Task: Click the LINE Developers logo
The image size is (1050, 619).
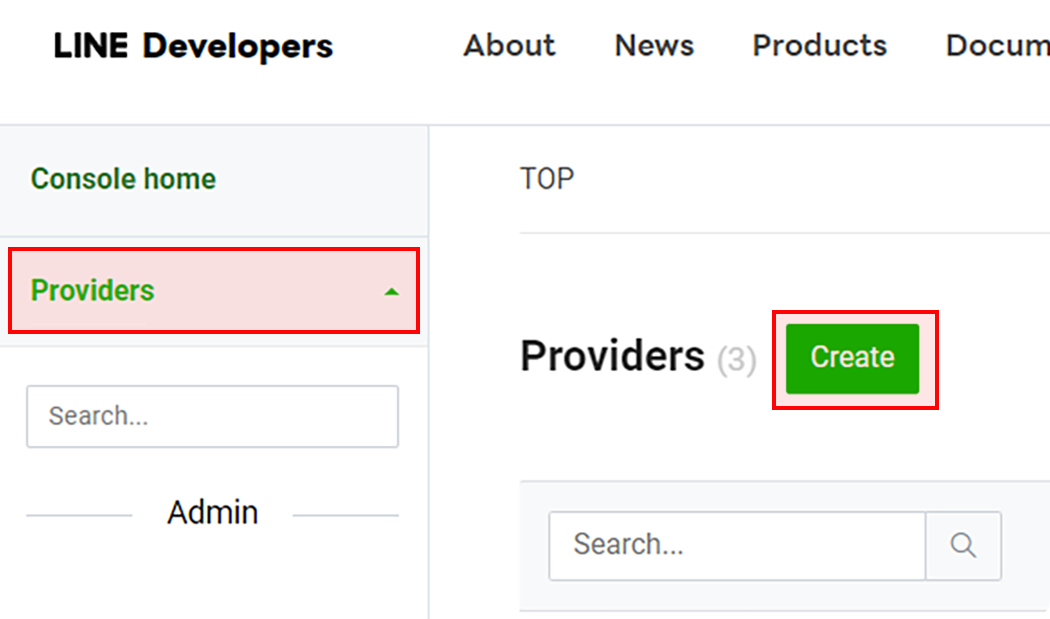Action: pyautogui.click(x=193, y=46)
